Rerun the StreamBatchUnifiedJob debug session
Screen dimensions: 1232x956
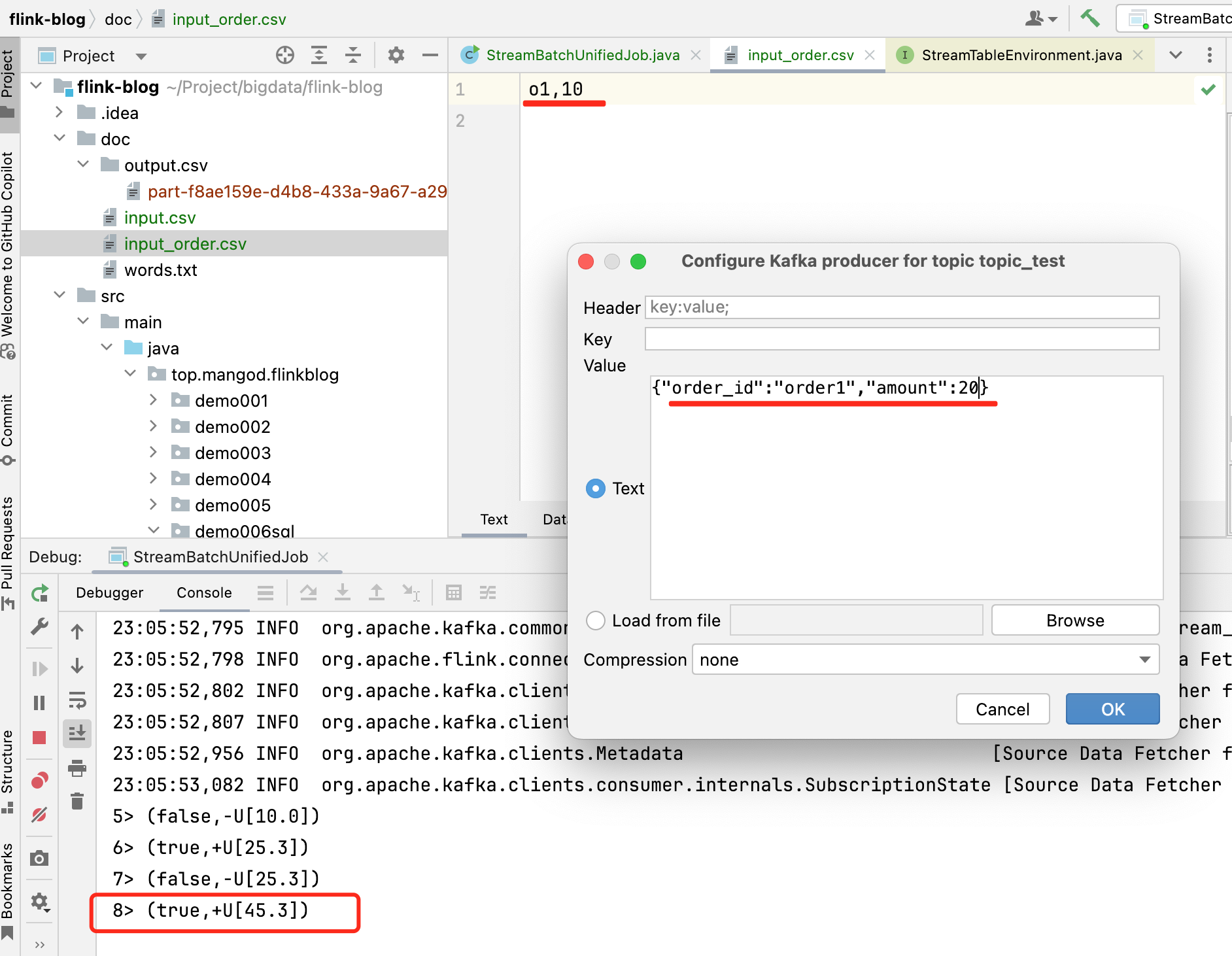coord(40,593)
